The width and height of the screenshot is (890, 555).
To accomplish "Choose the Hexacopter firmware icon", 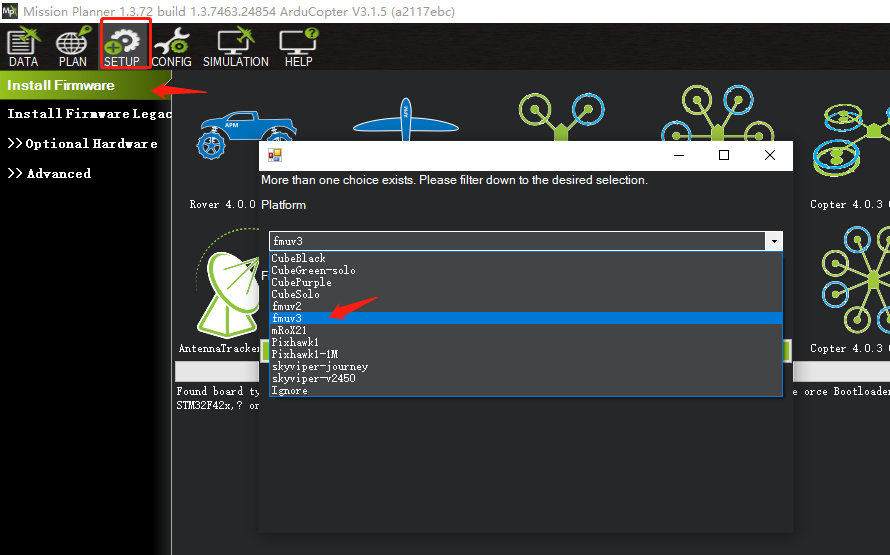I will click(717, 113).
